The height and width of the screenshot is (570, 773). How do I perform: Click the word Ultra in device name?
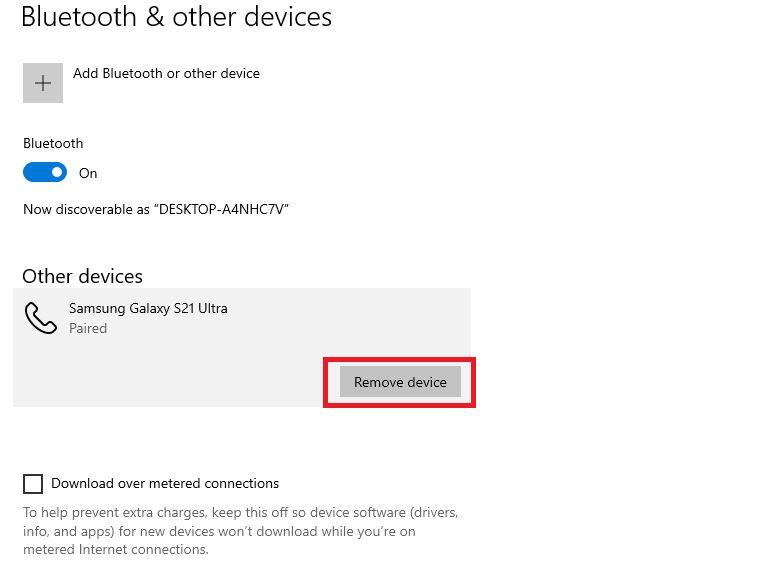[x=212, y=308]
